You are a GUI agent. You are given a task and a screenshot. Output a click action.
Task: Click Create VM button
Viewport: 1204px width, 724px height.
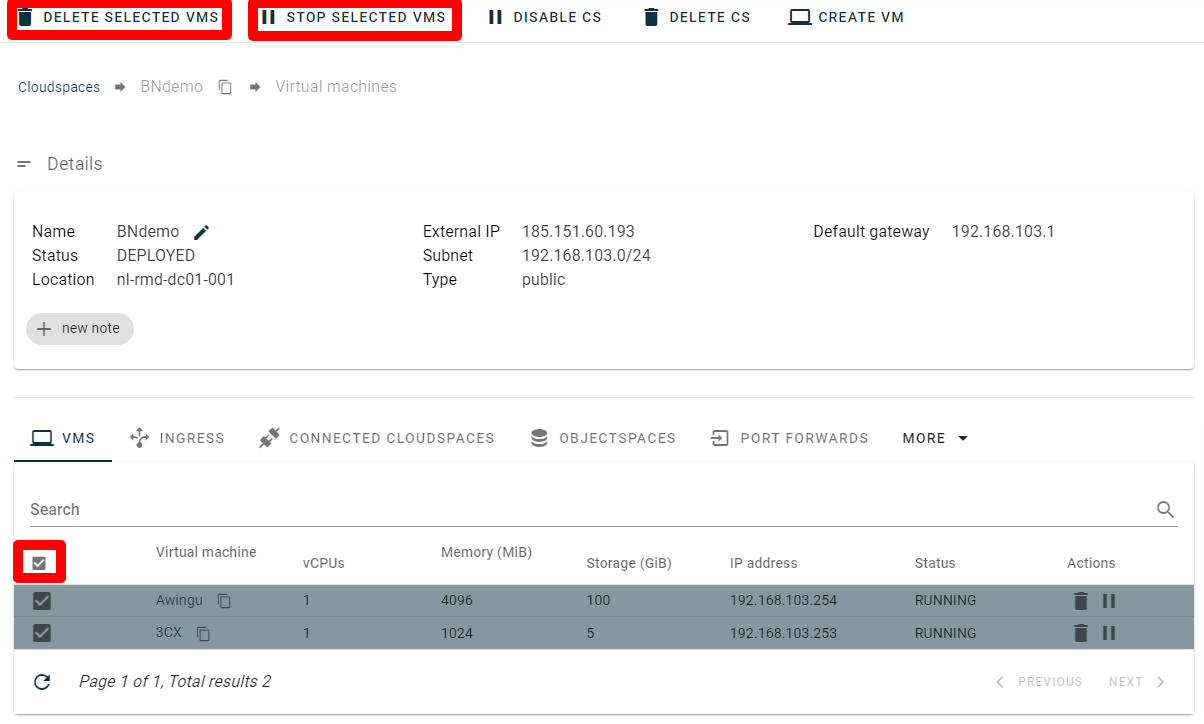coord(847,17)
